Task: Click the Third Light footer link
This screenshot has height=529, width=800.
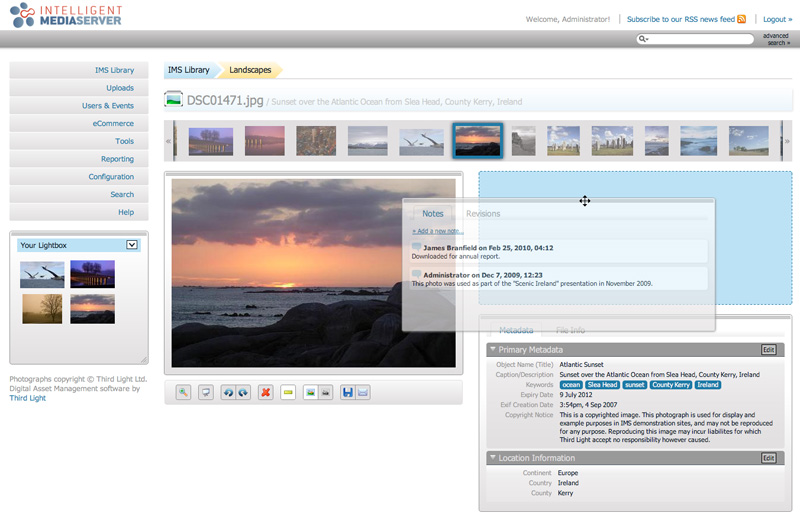Action: (x=28, y=398)
